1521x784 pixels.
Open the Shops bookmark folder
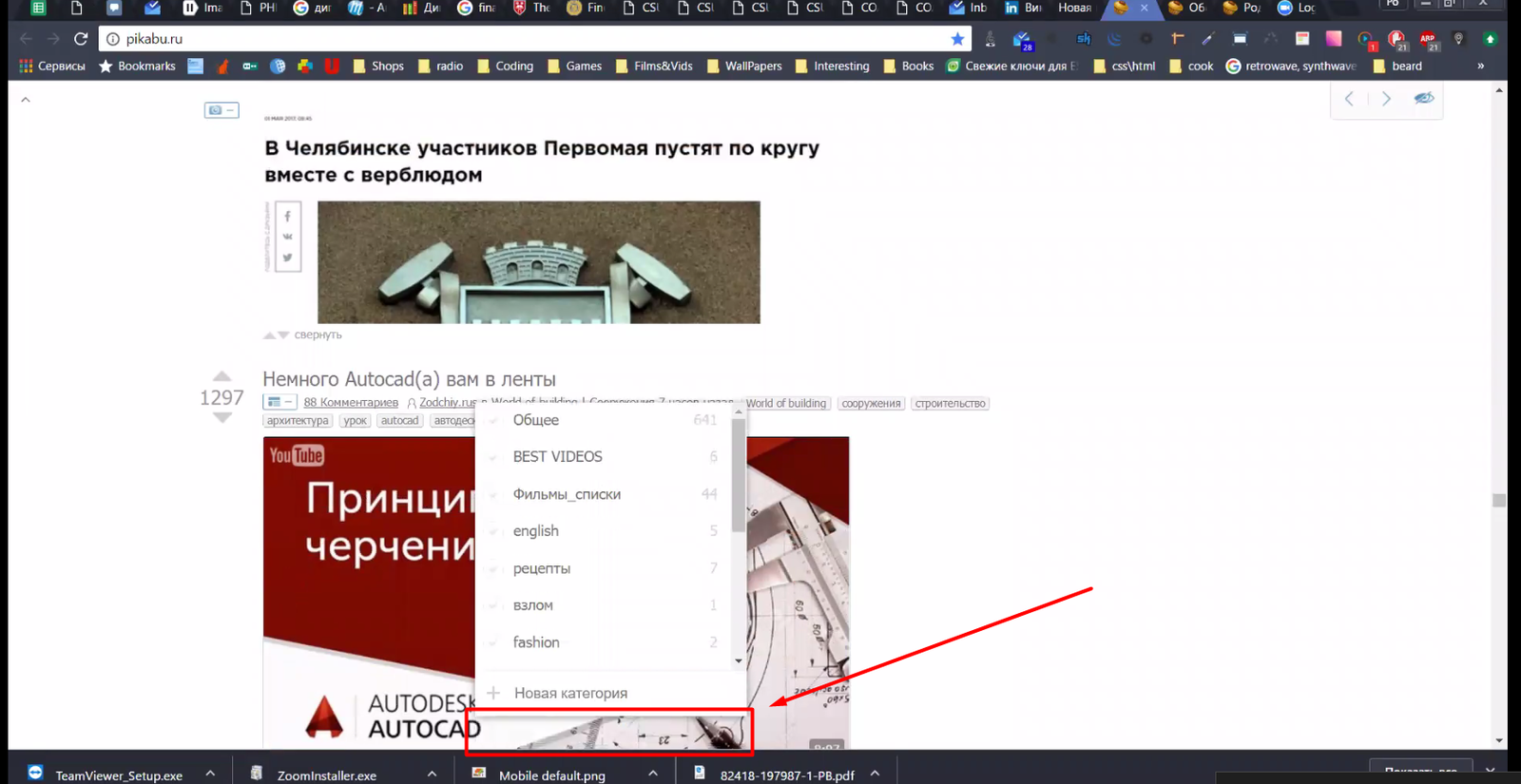tap(378, 67)
